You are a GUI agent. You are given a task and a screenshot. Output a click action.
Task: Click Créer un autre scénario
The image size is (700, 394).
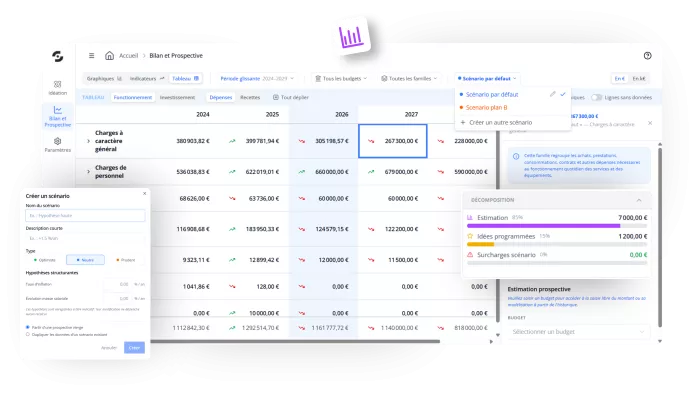500,122
